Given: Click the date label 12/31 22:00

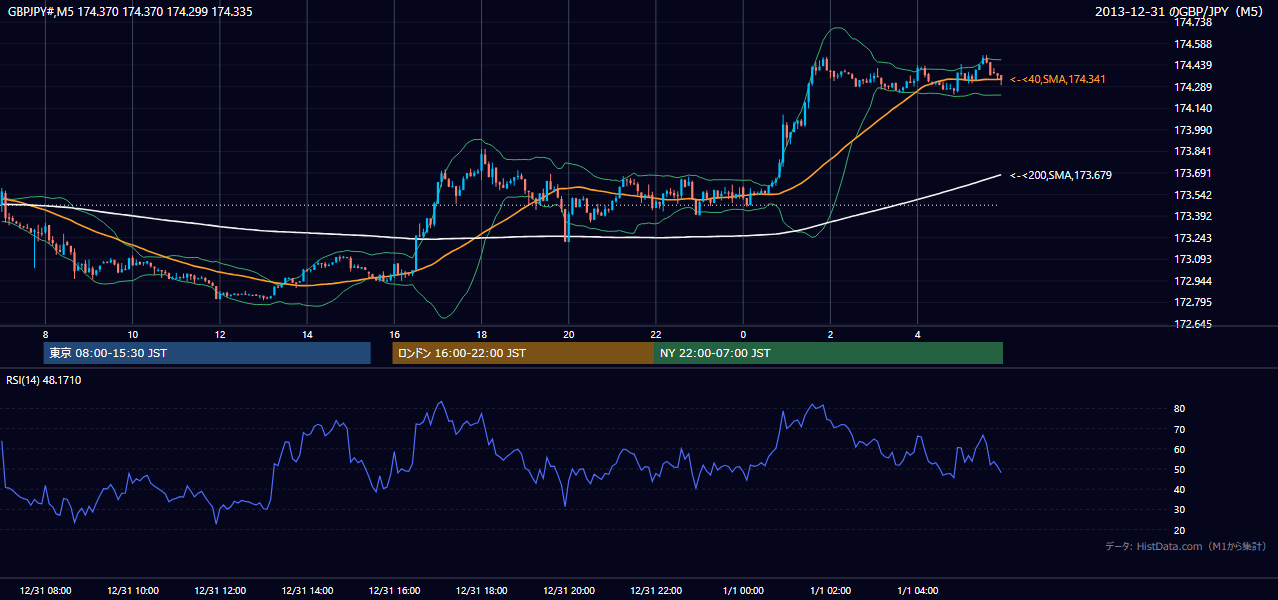Looking at the screenshot, I should click(x=656, y=590).
